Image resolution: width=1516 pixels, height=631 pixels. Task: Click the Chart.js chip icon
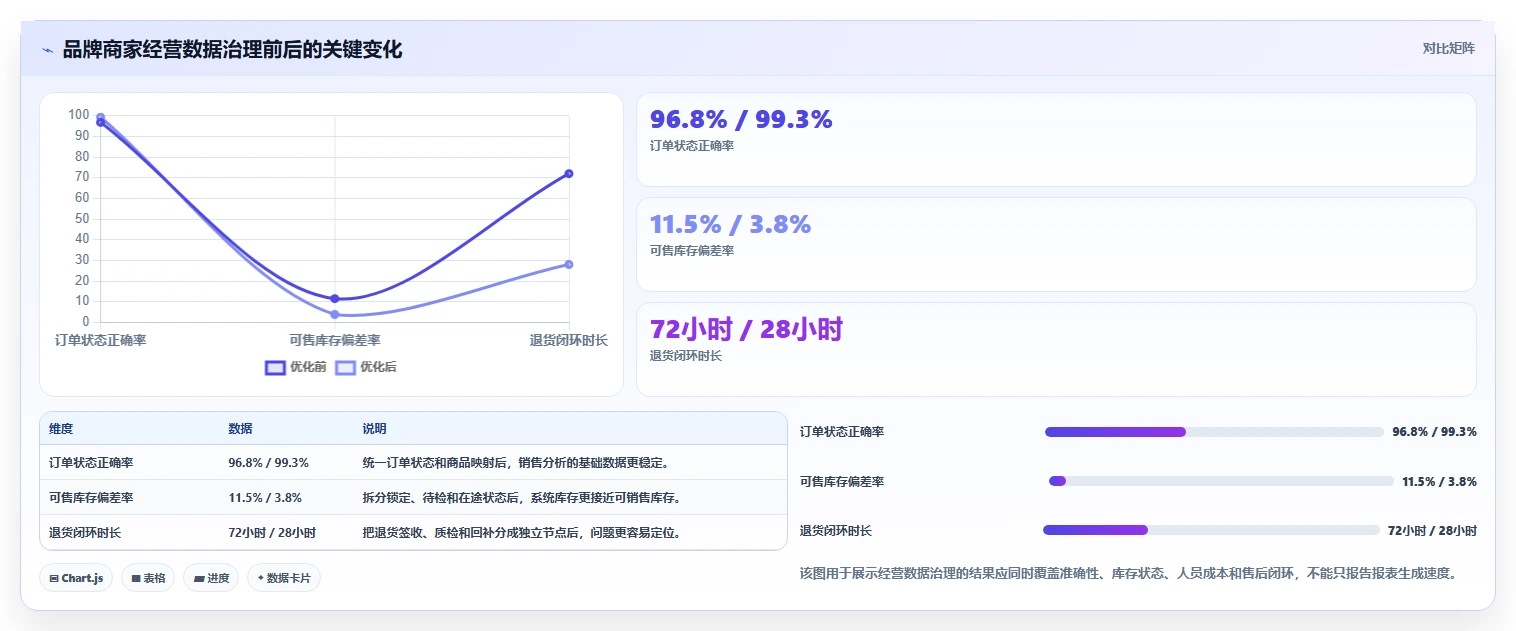54,578
